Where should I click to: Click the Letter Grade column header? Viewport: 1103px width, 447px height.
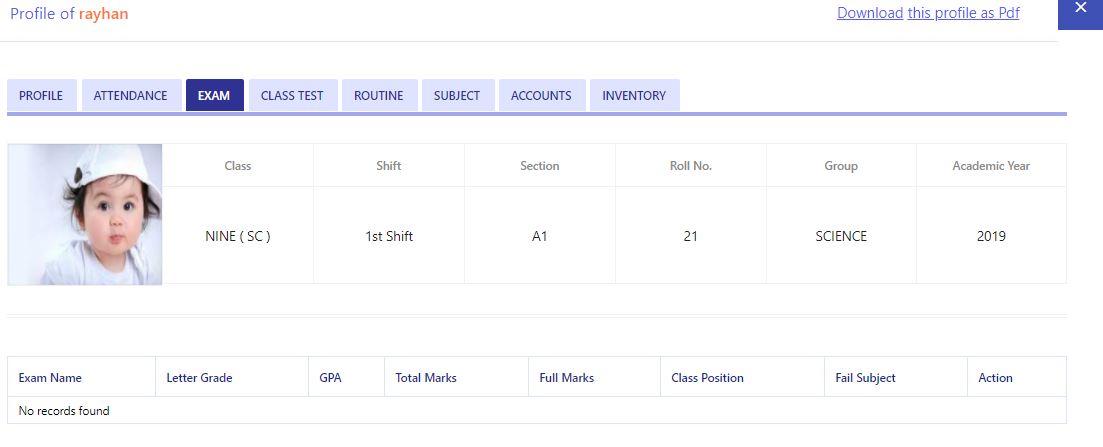[199, 377]
